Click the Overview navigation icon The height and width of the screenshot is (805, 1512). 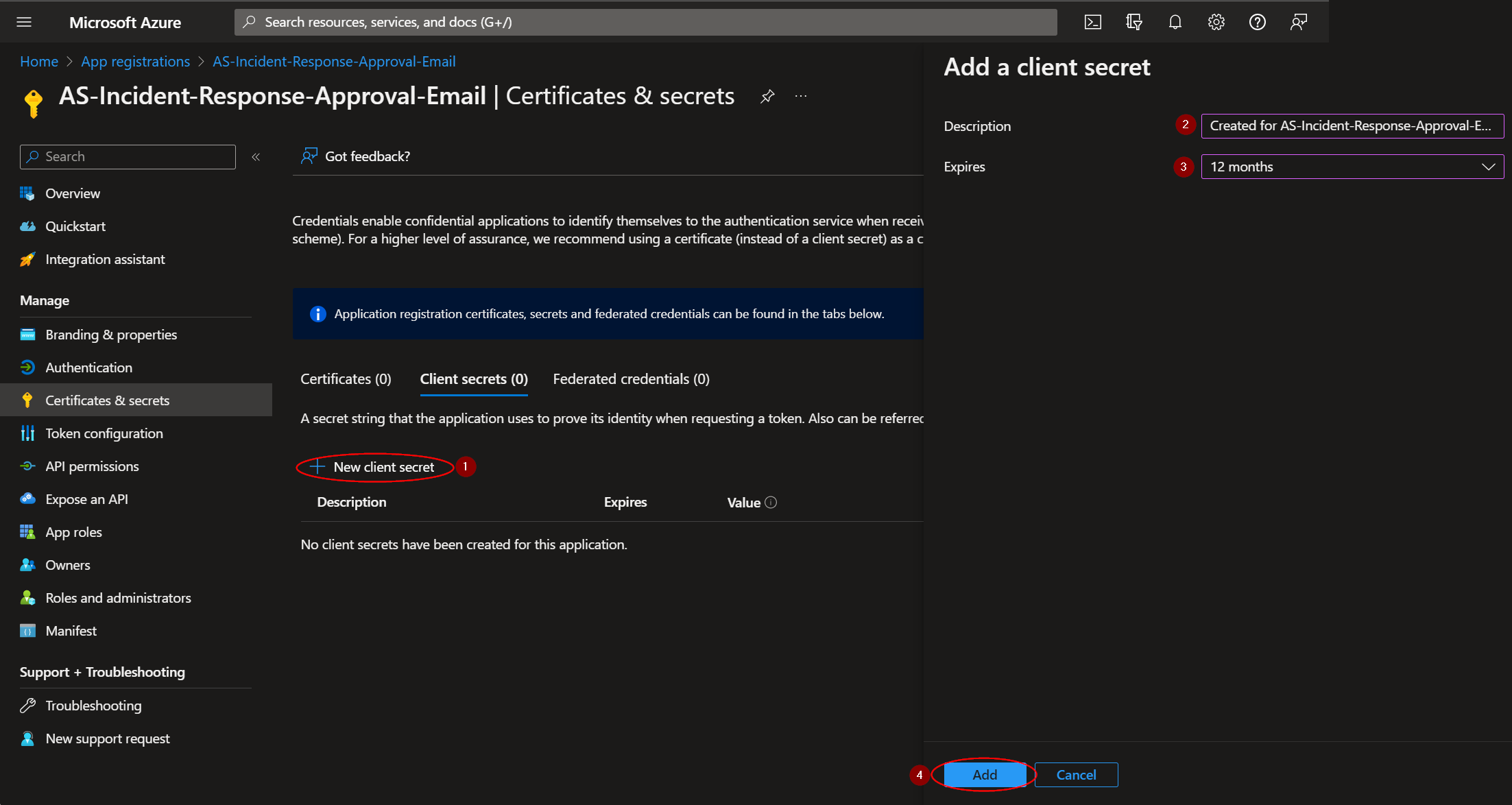(27, 192)
